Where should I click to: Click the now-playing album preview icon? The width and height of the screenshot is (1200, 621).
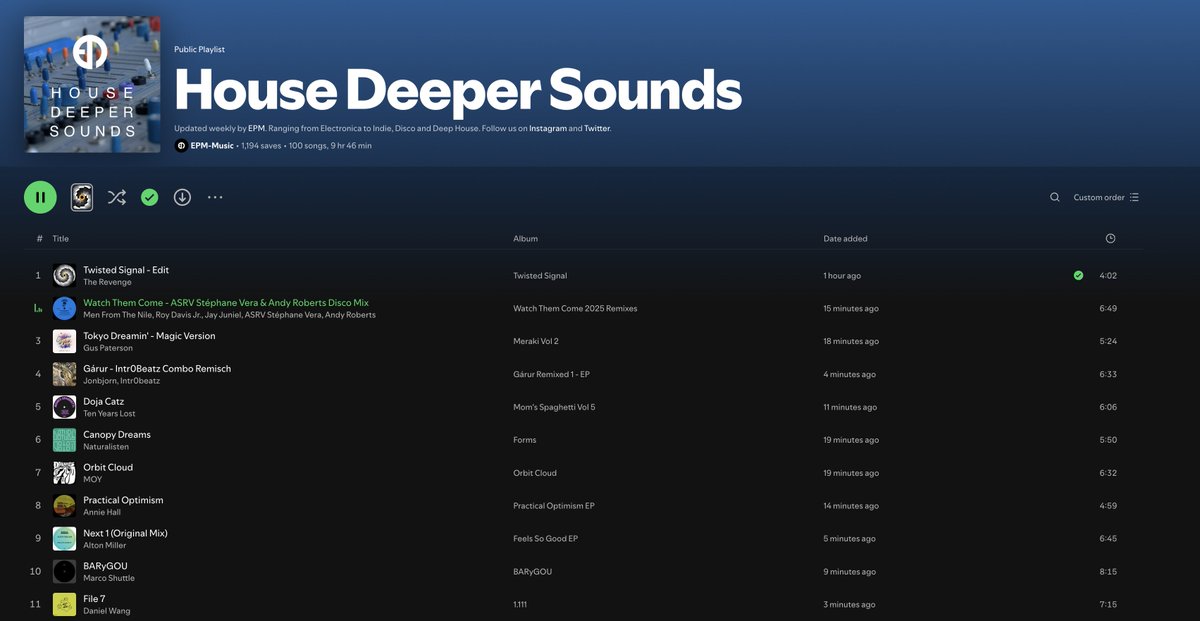coord(82,197)
